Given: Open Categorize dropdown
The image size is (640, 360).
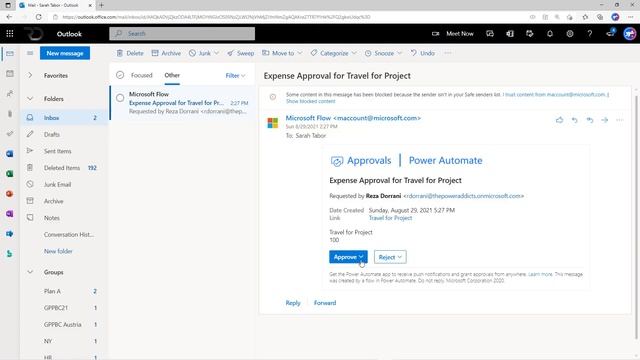Looking at the screenshot, I should pyautogui.click(x=333, y=53).
